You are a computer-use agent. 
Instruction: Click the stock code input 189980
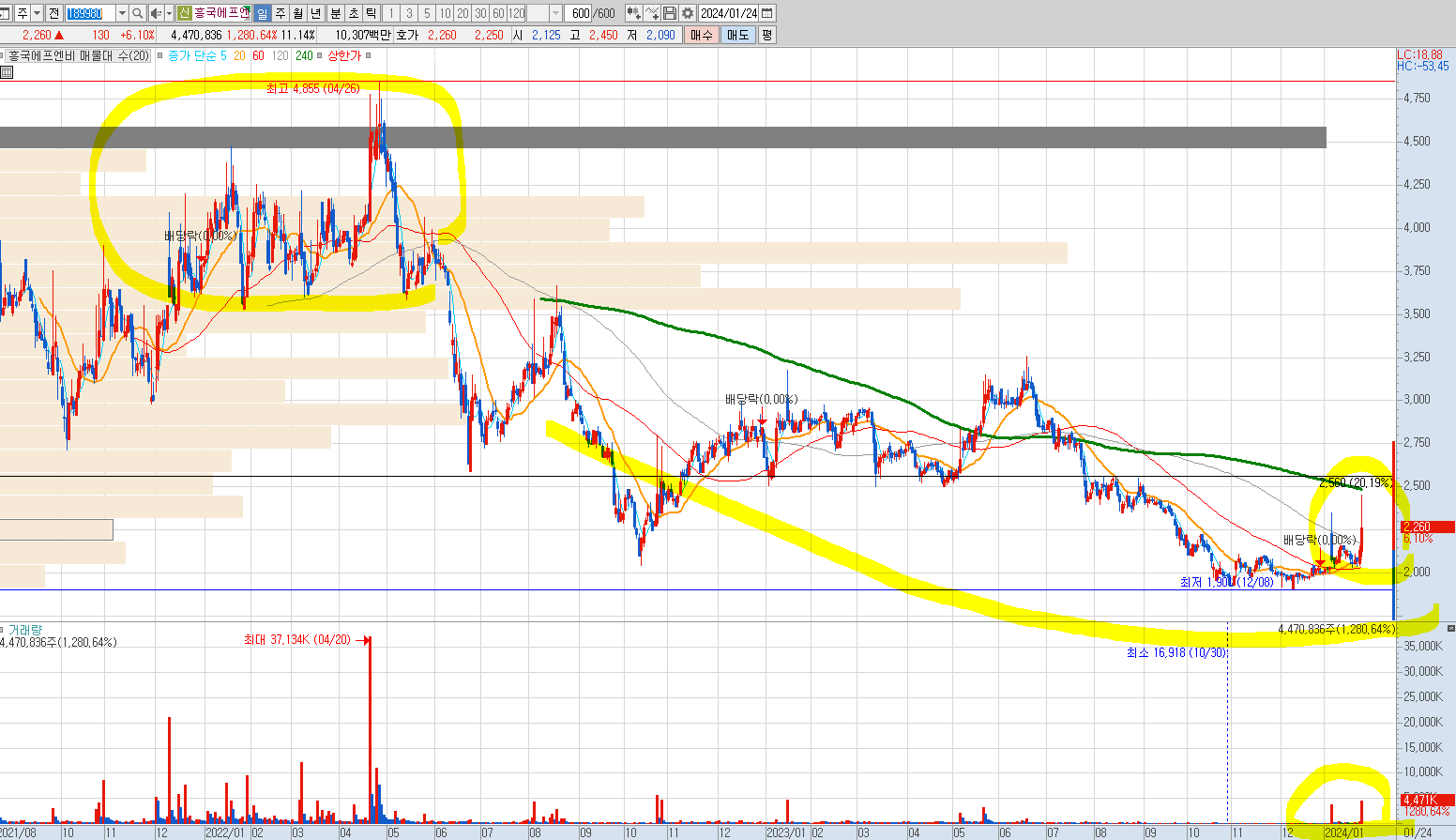[x=90, y=13]
